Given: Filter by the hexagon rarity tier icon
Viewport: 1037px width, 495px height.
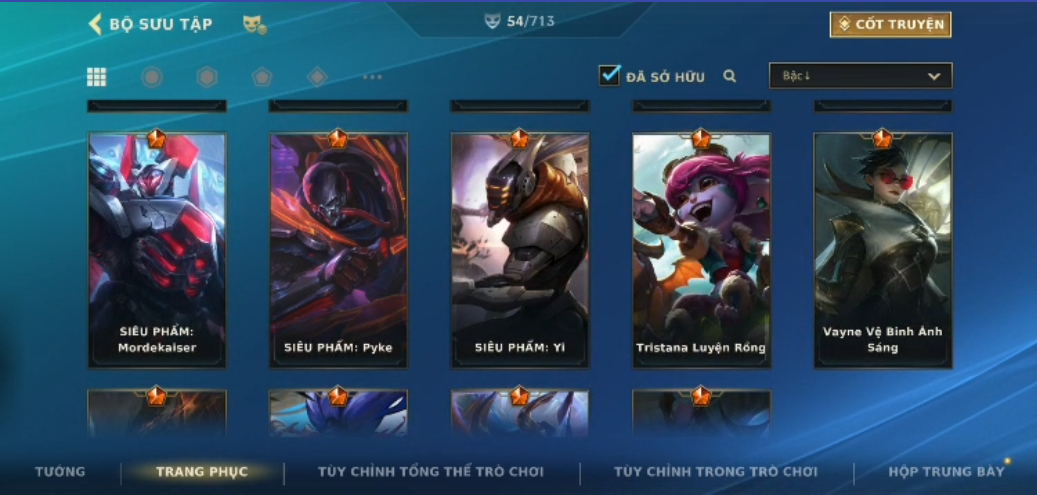Looking at the screenshot, I should click(x=207, y=77).
